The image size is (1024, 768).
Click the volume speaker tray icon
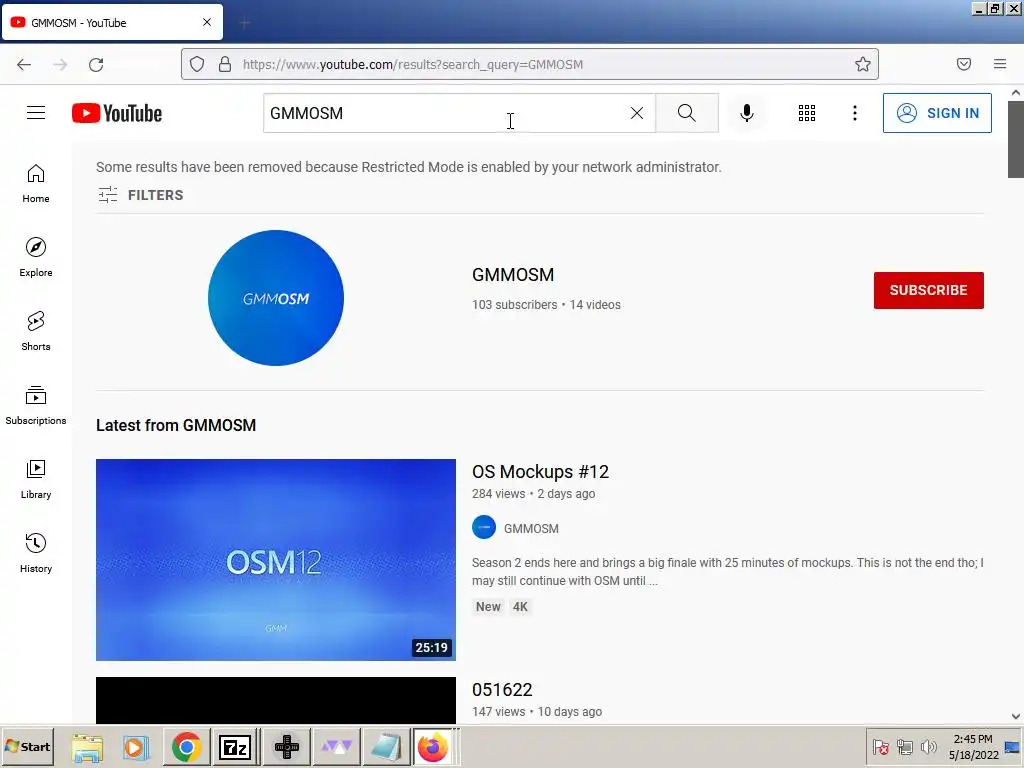point(928,746)
